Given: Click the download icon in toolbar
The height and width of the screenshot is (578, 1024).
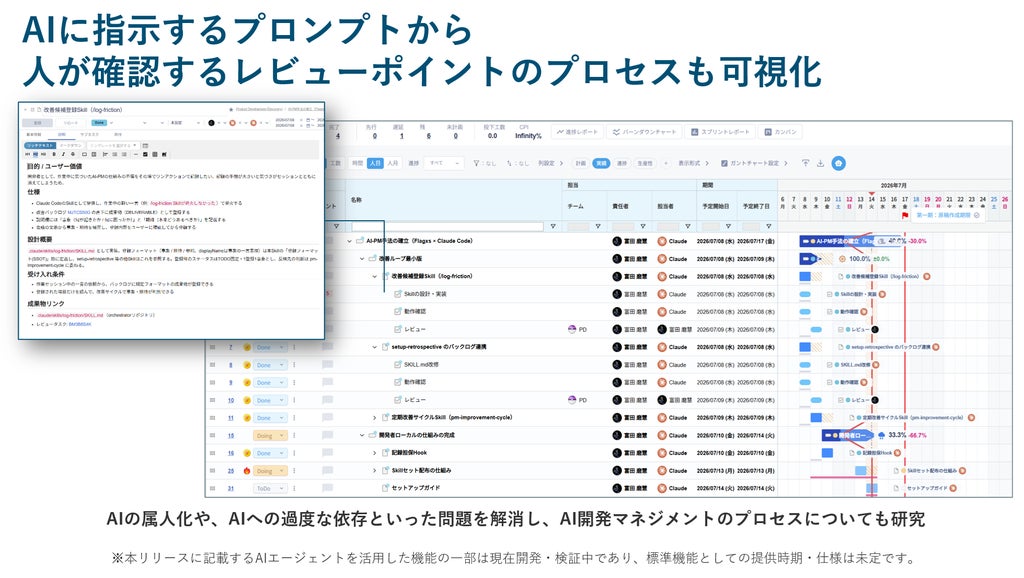Looking at the screenshot, I should 820,163.
